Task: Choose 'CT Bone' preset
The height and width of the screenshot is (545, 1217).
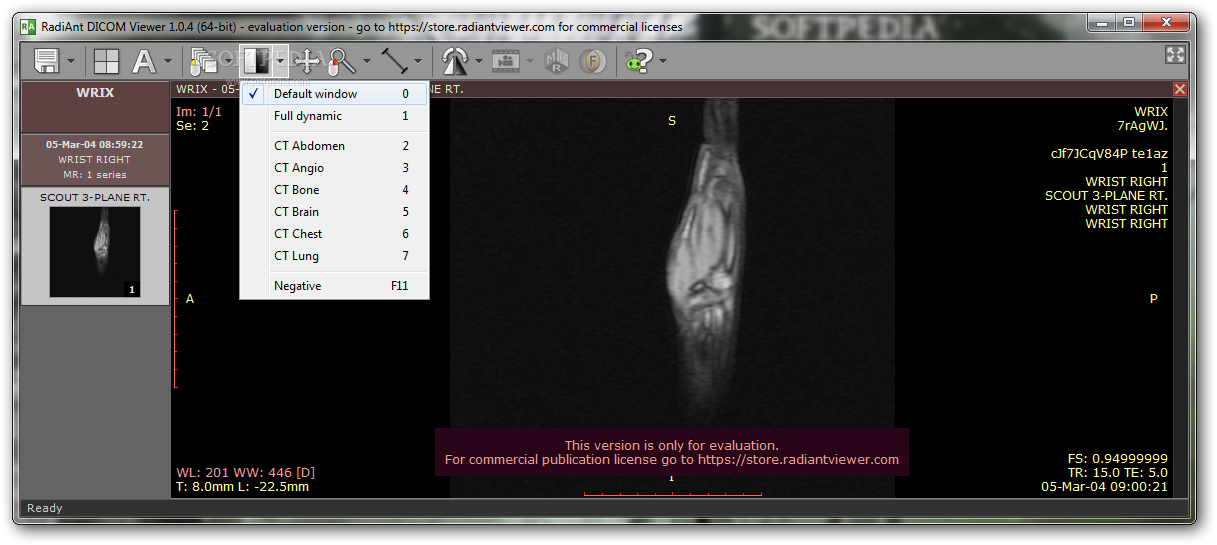Action: (335, 190)
